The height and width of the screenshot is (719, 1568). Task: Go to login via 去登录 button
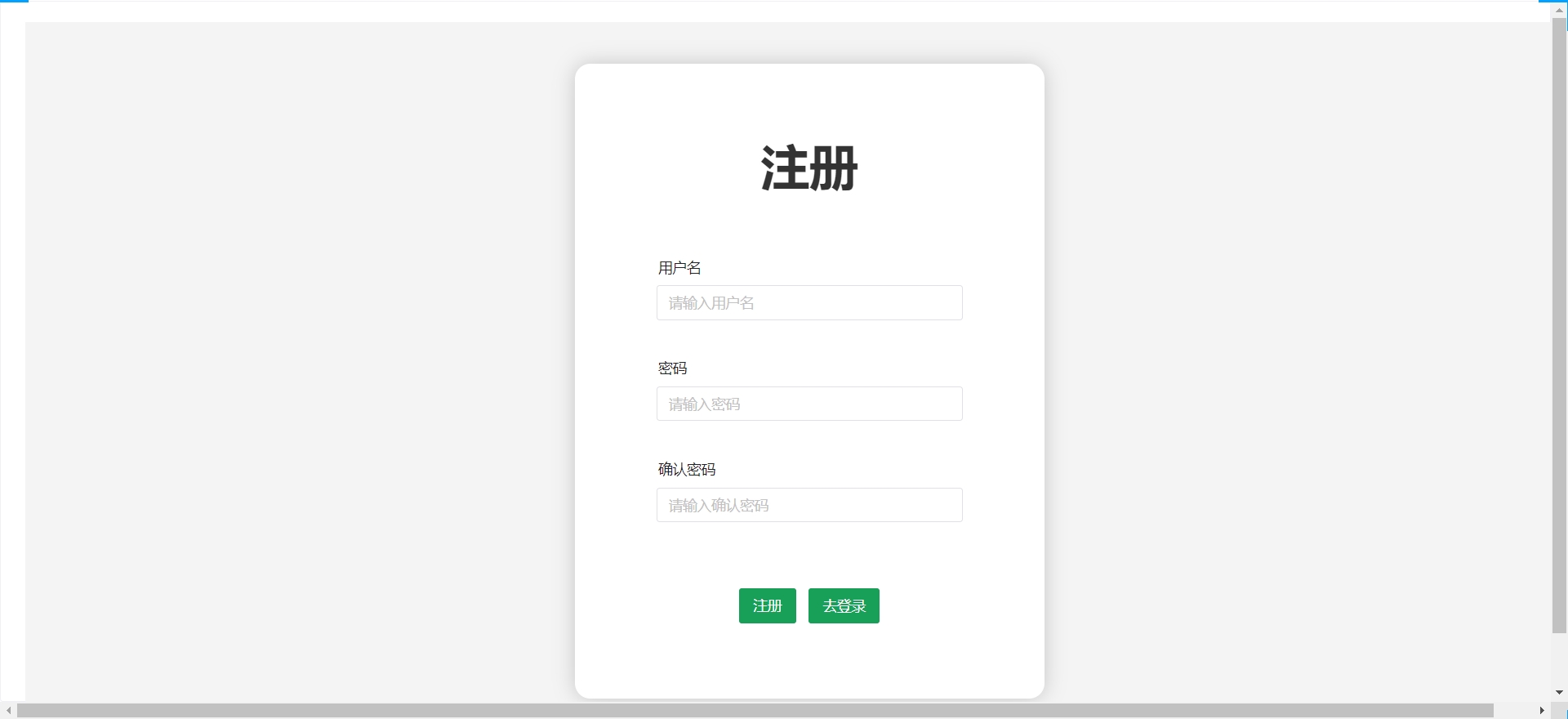pos(844,606)
